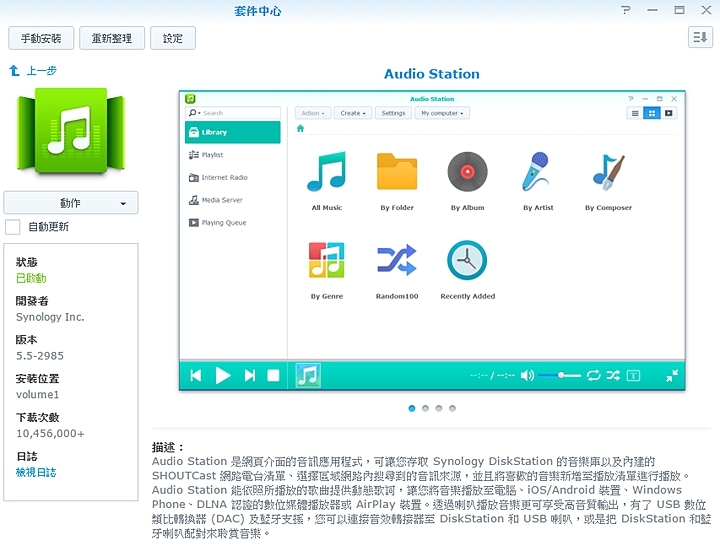Click the previous track button
The height and width of the screenshot is (546, 720).
point(196,376)
